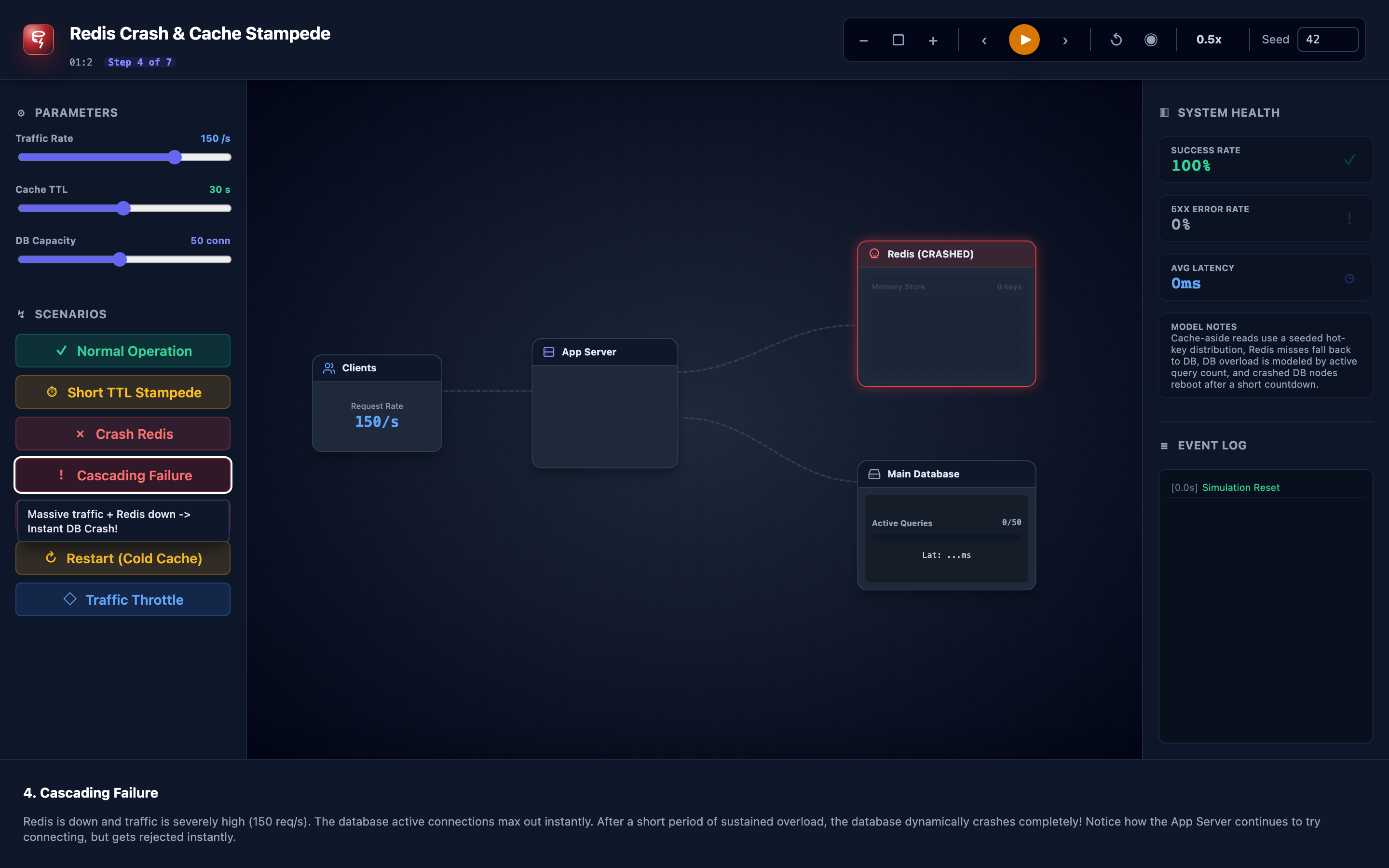Advance to the next step arrow
1389x868 pixels.
(1065, 40)
